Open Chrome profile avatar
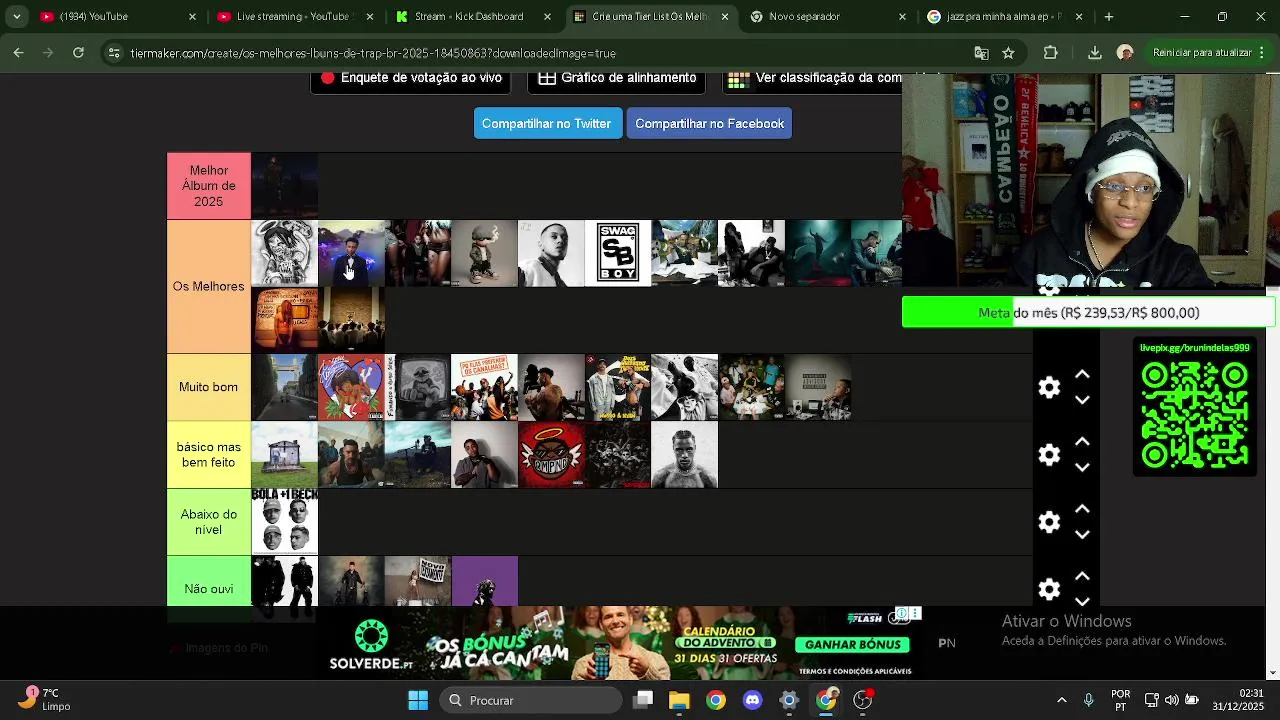Viewport: 1280px width, 720px height. (1125, 52)
